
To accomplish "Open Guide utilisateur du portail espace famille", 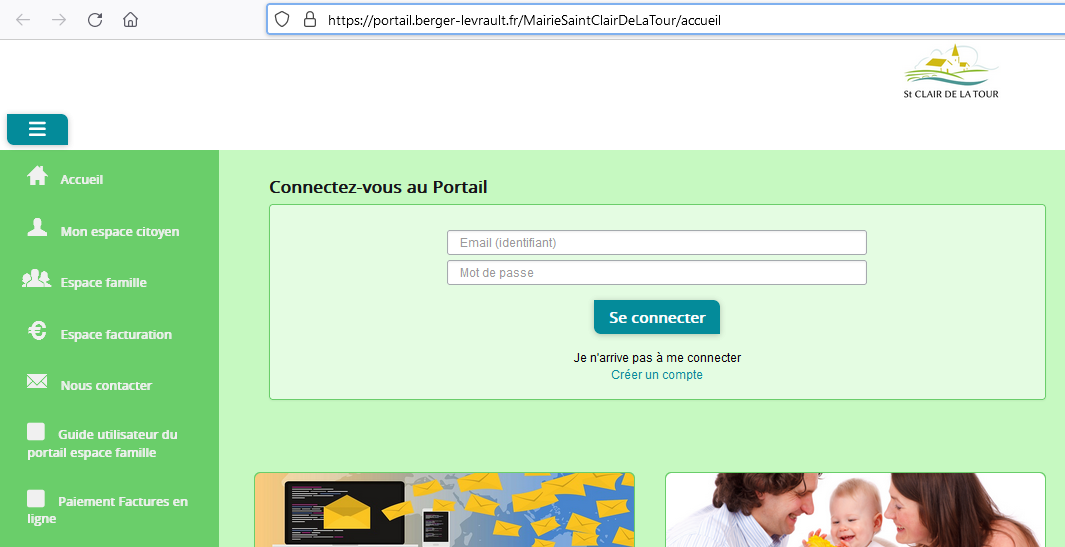I will click(x=103, y=443).
